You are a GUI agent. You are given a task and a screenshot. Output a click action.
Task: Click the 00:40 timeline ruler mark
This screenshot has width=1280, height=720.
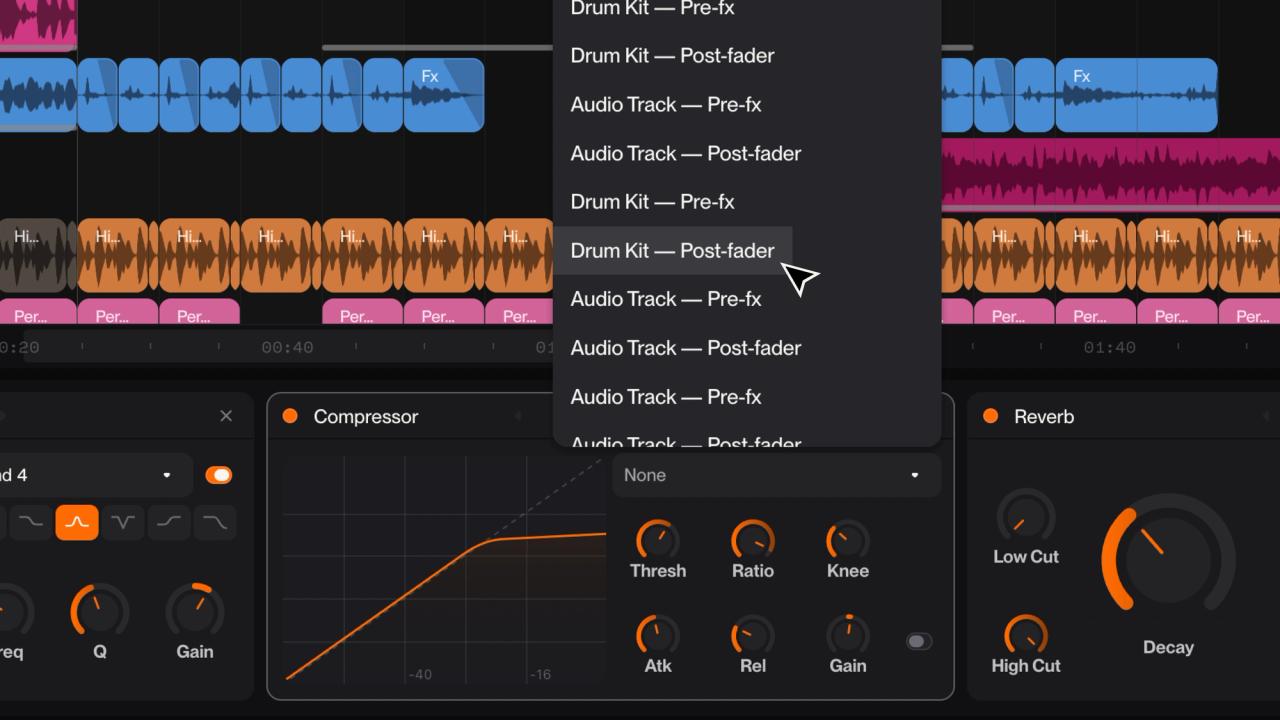pyautogui.click(x=287, y=348)
